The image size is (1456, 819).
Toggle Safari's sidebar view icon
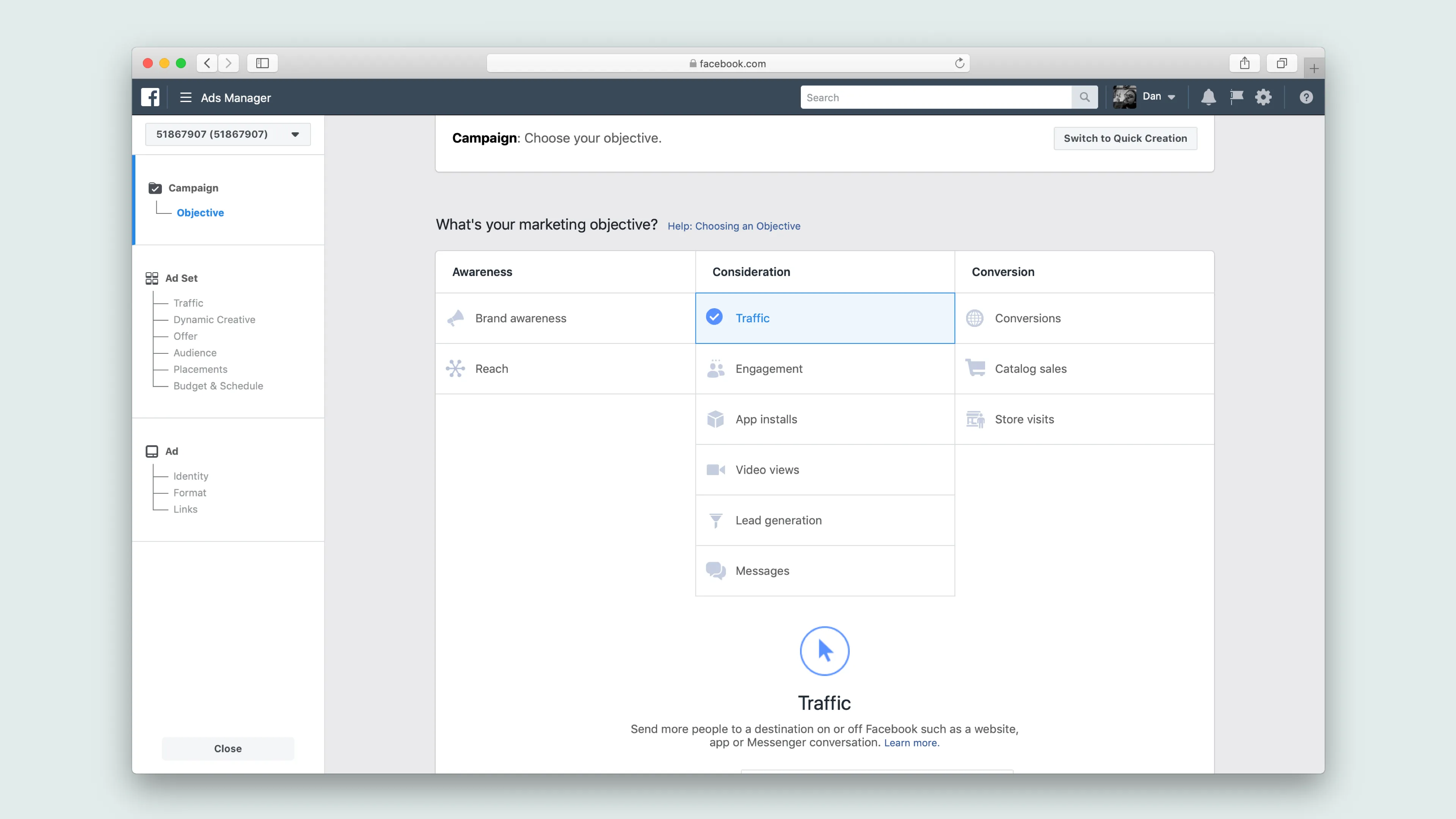262,63
